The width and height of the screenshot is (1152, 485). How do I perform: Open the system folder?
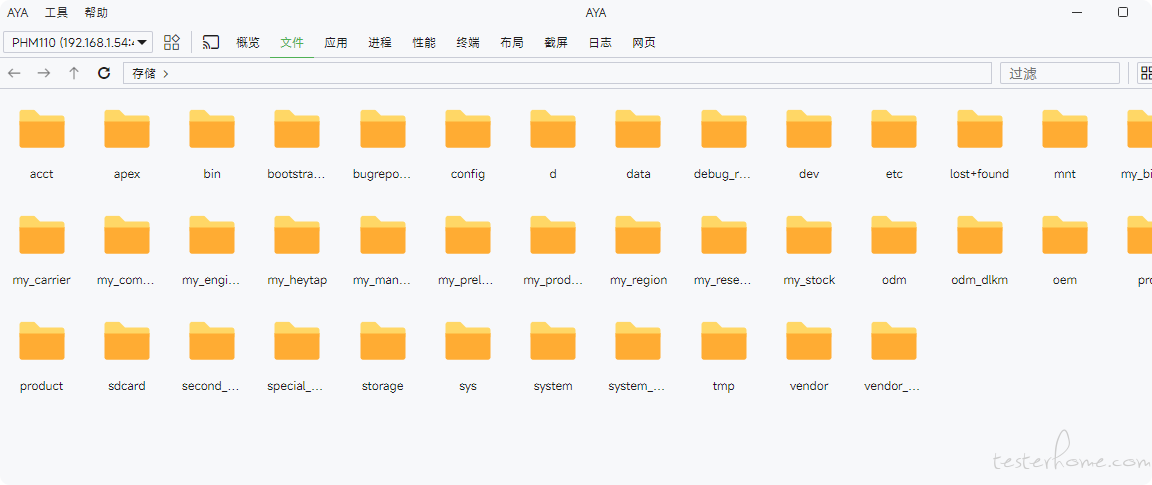pos(553,356)
